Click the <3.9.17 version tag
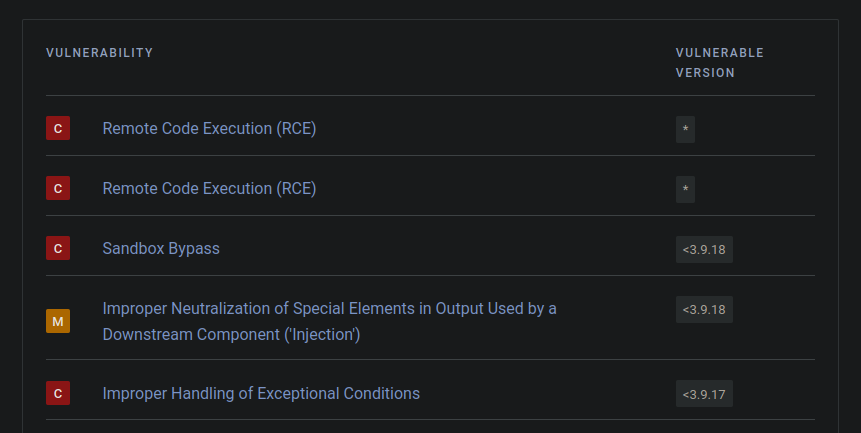 (x=704, y=394)
